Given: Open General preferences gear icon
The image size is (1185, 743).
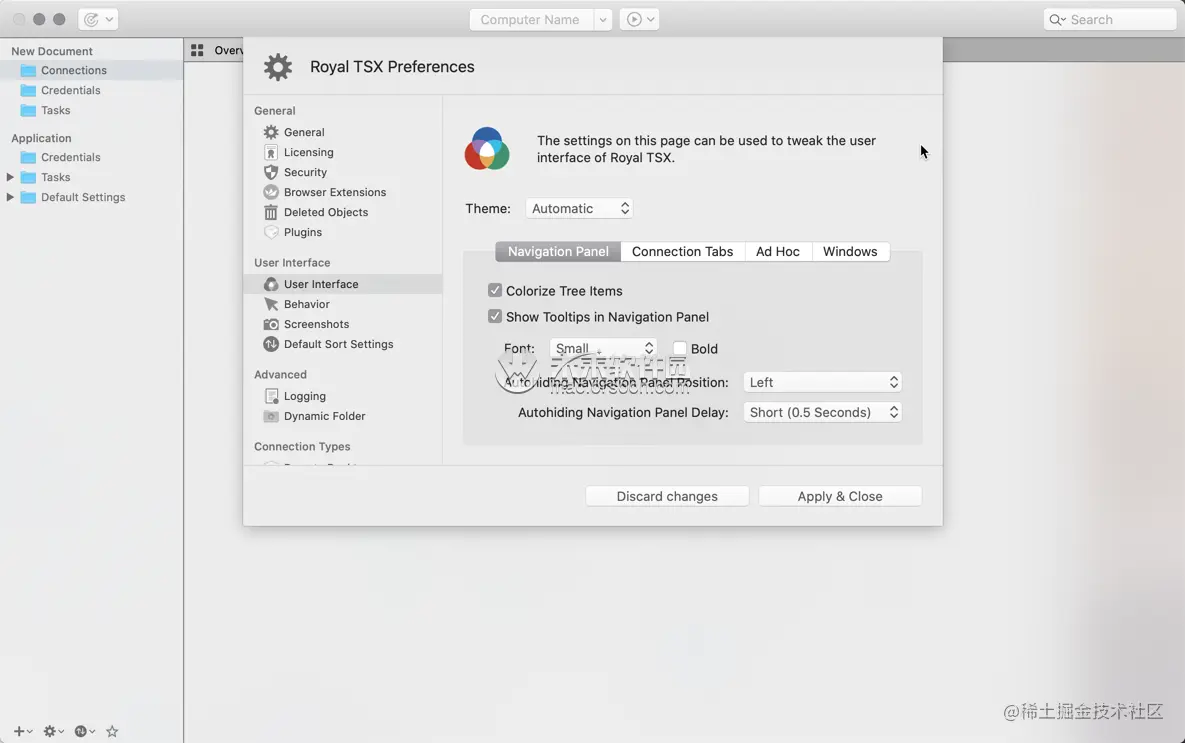Looking at the screenshot, I should [271, 132].
